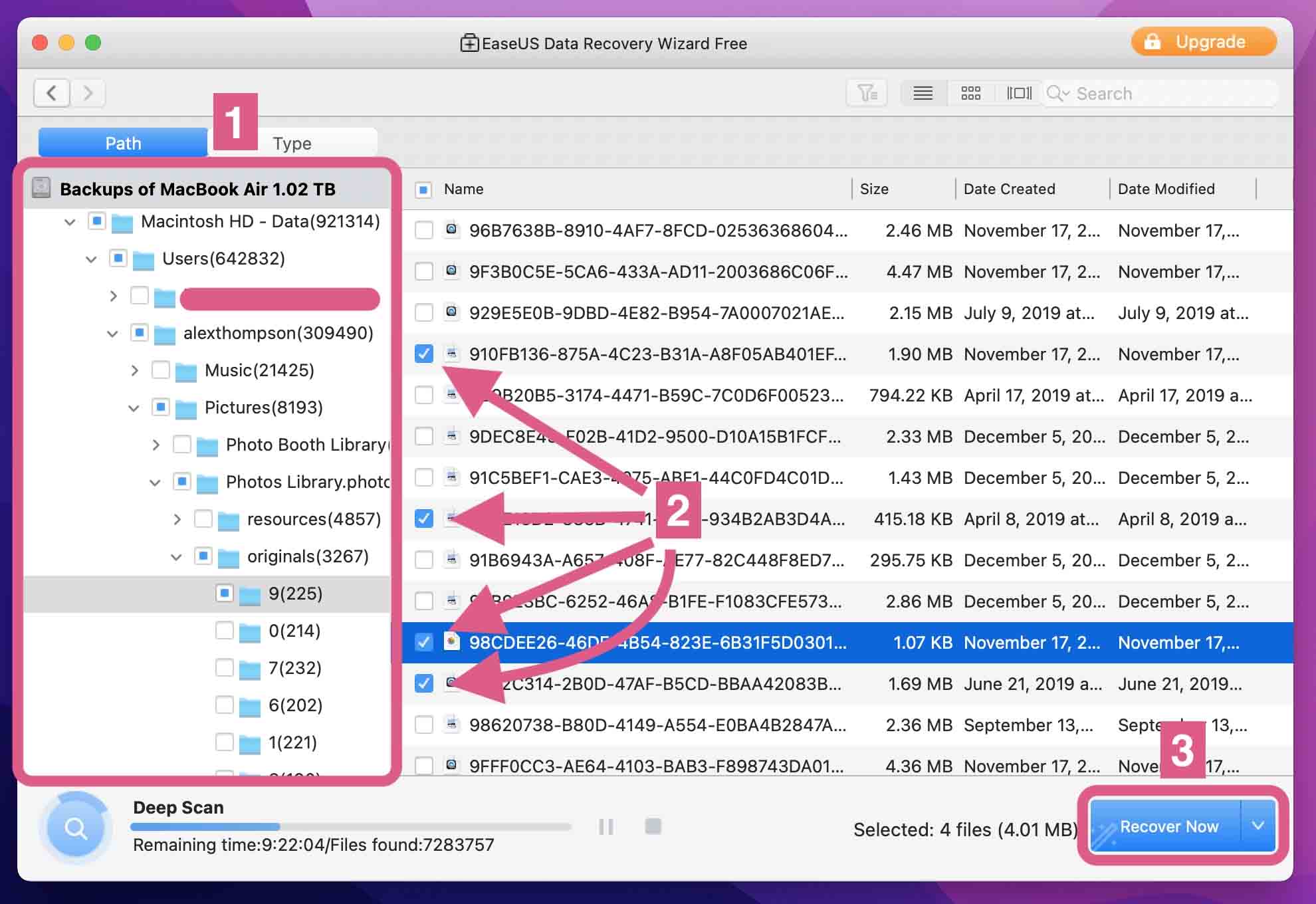This screenshot has width=1316, height=904.
Task: Click file icon of 98620738-B80D row
Action: 452,724
